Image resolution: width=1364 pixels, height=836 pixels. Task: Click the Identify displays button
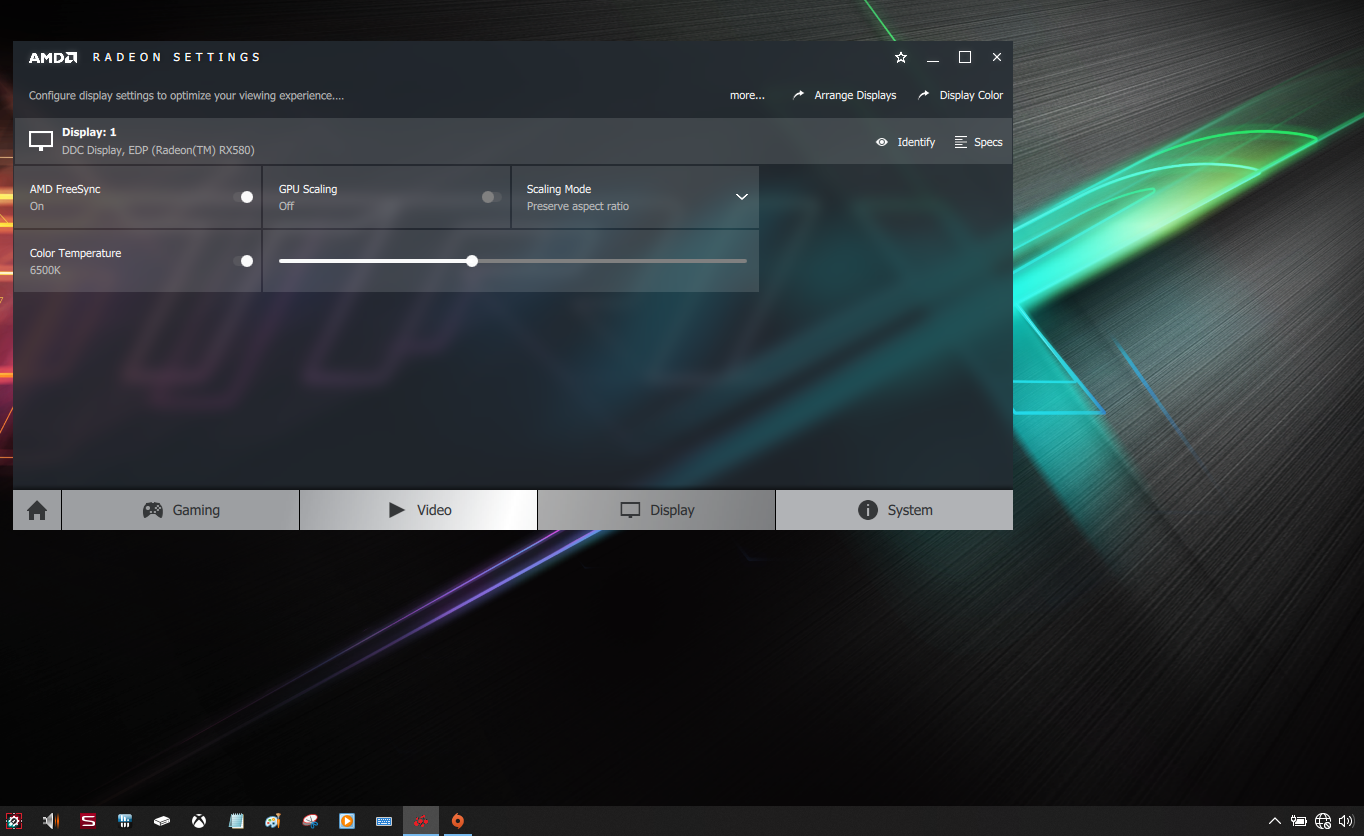[x=906, y=142]
